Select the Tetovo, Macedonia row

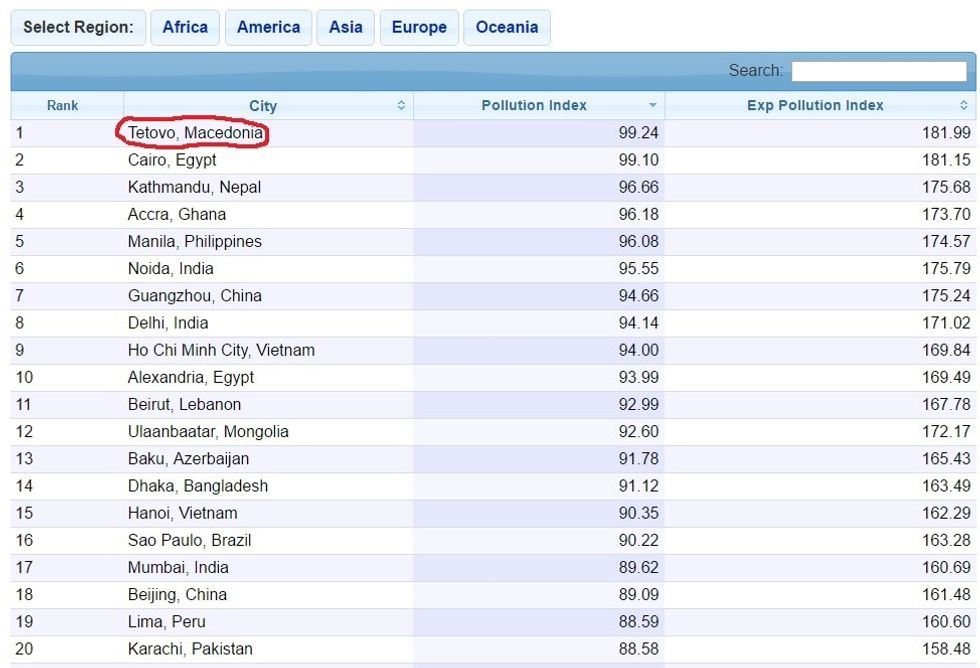[195, 133]
